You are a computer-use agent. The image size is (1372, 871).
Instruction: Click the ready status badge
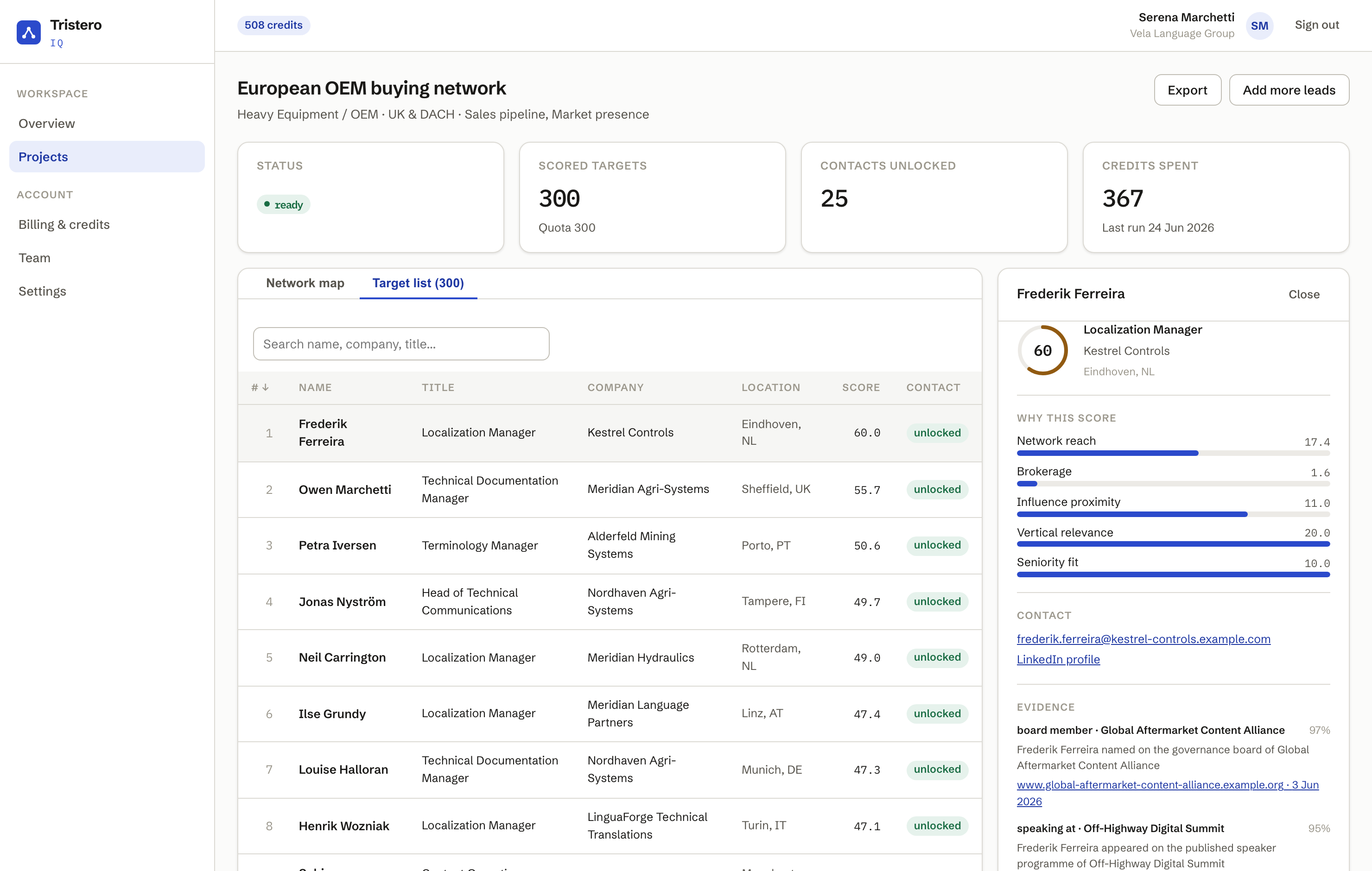coord(283,204)
